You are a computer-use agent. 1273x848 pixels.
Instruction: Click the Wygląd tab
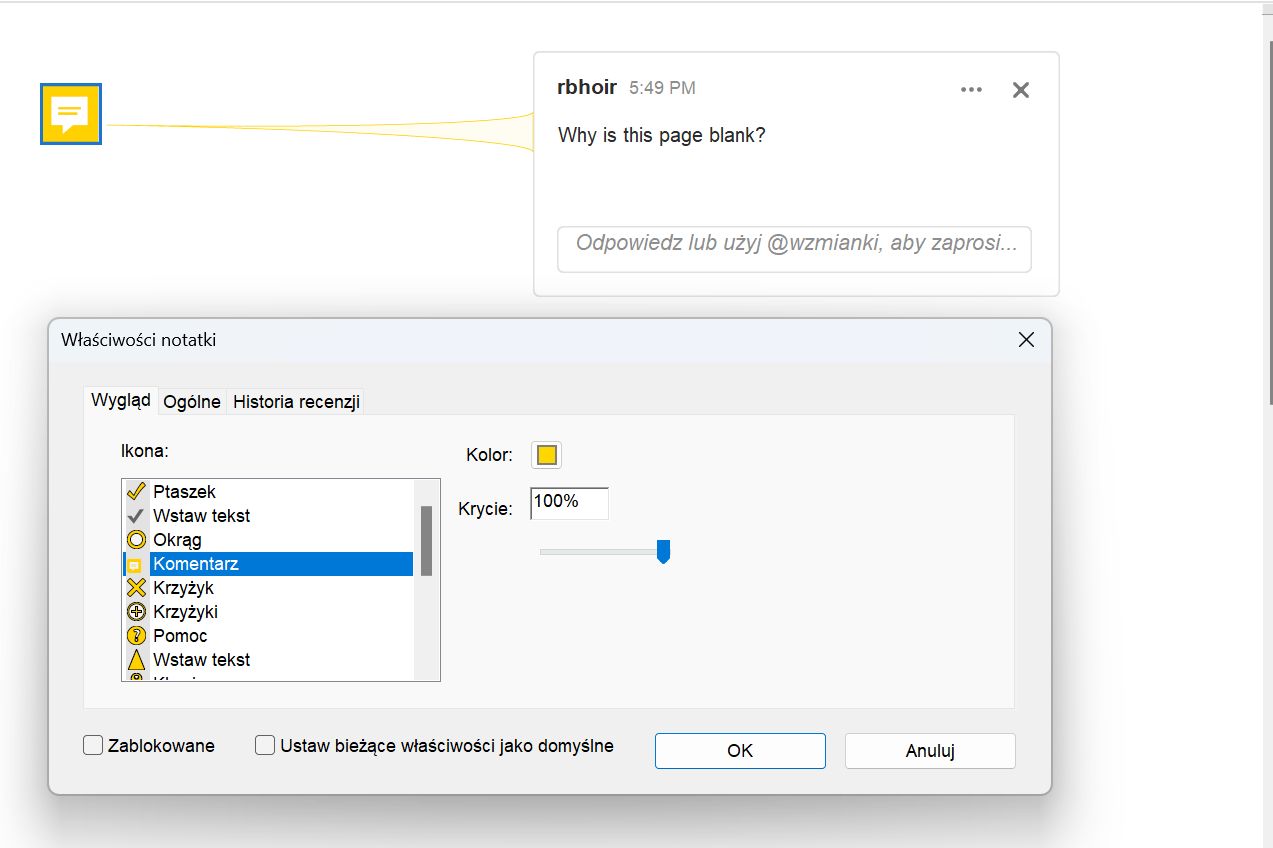(x=121, y=401)
